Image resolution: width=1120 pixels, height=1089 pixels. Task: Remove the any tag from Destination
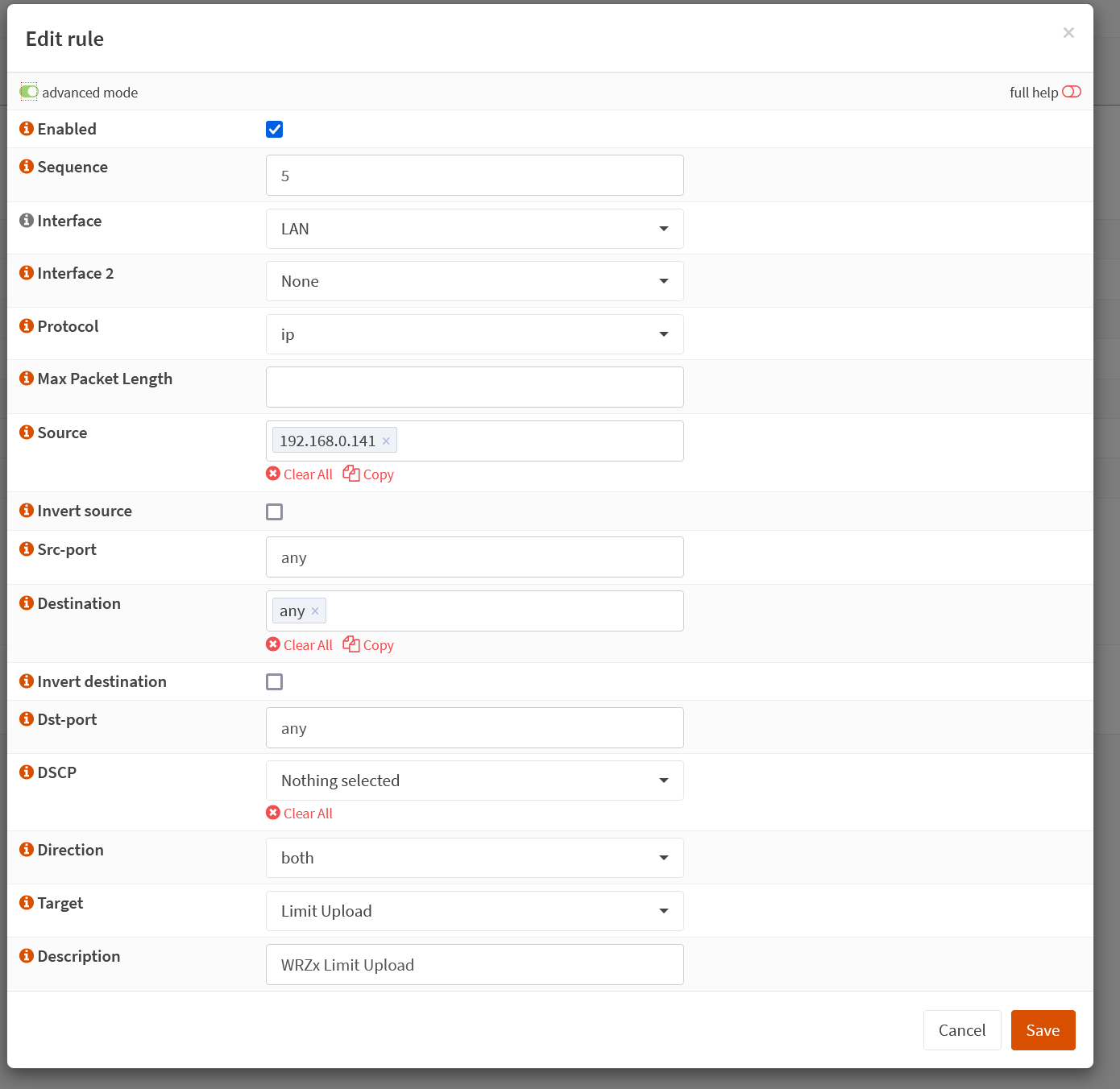click(315, 611)
